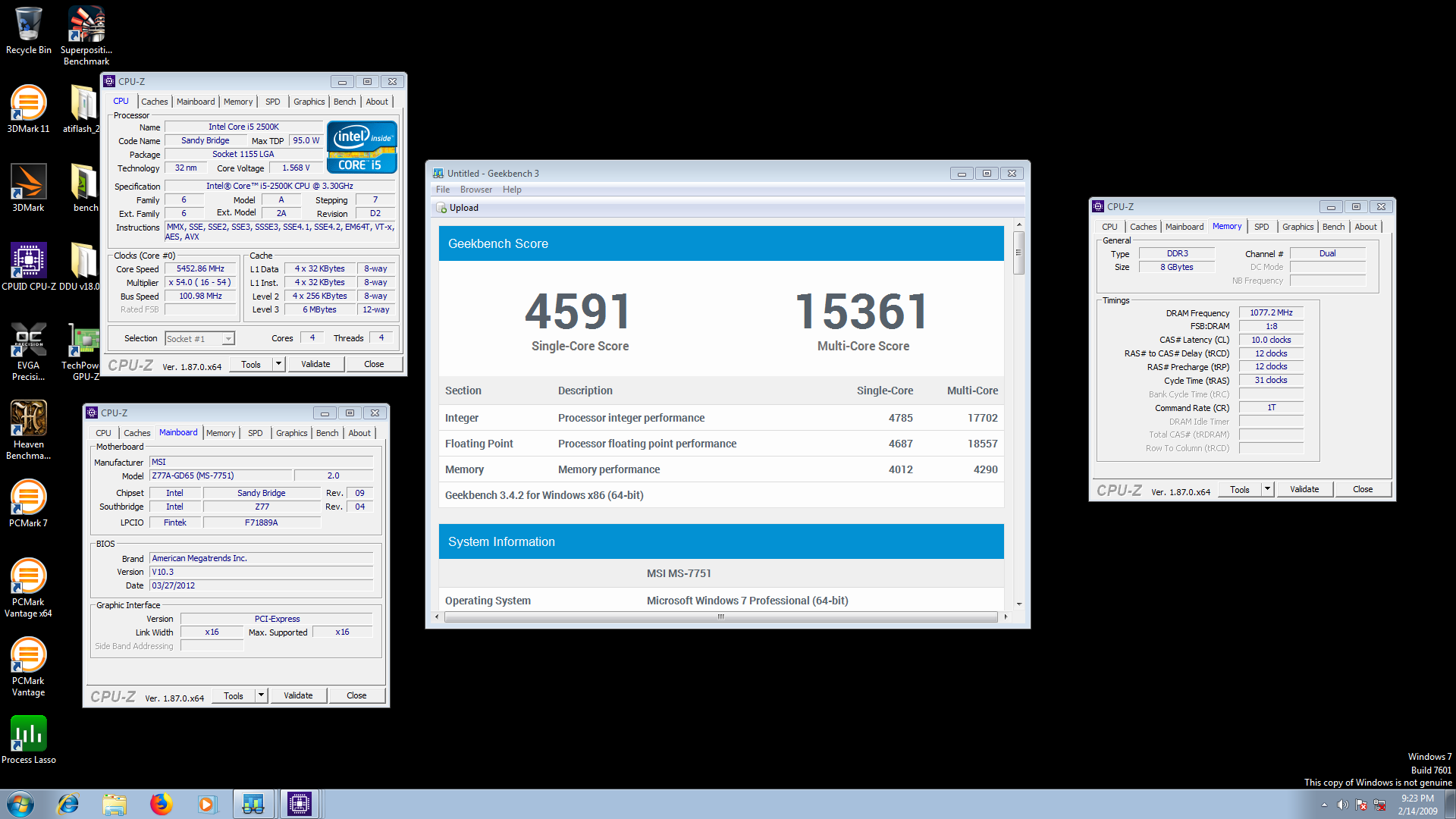Screen dimensions: 1456x819
Task: Click Geekbench vertical scrollbar thumb
Action: click(x=1018, y=253)
